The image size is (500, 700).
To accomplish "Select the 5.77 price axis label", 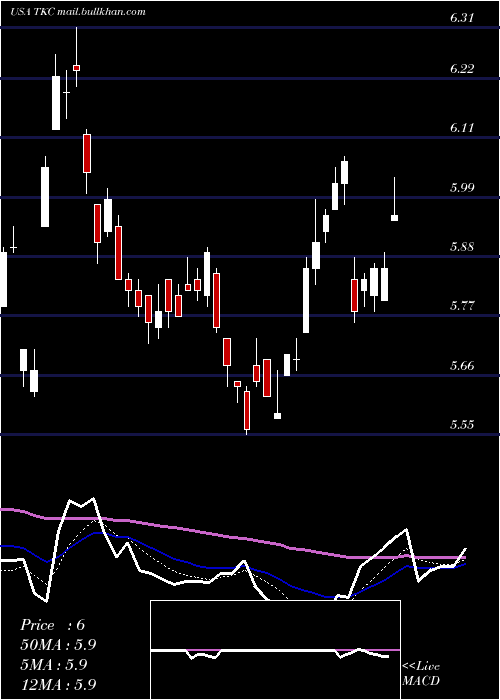I will (462, 306).
